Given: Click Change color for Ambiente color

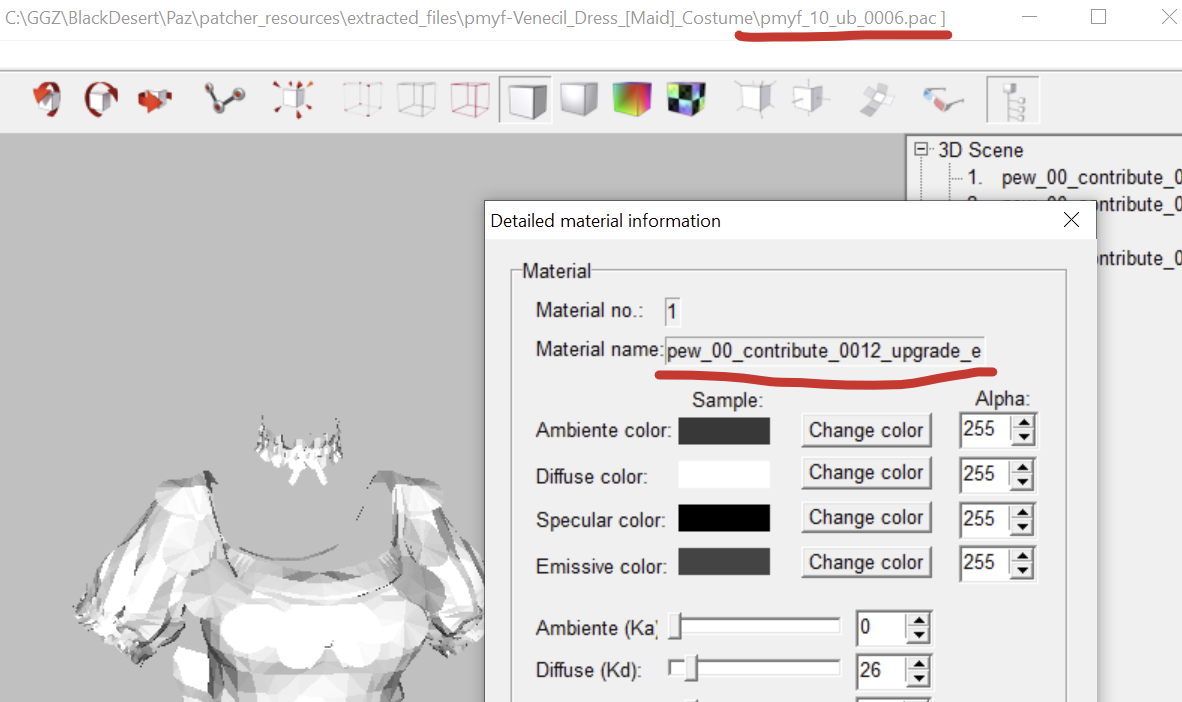Looking at the screenshot, I should pos(865,430).
